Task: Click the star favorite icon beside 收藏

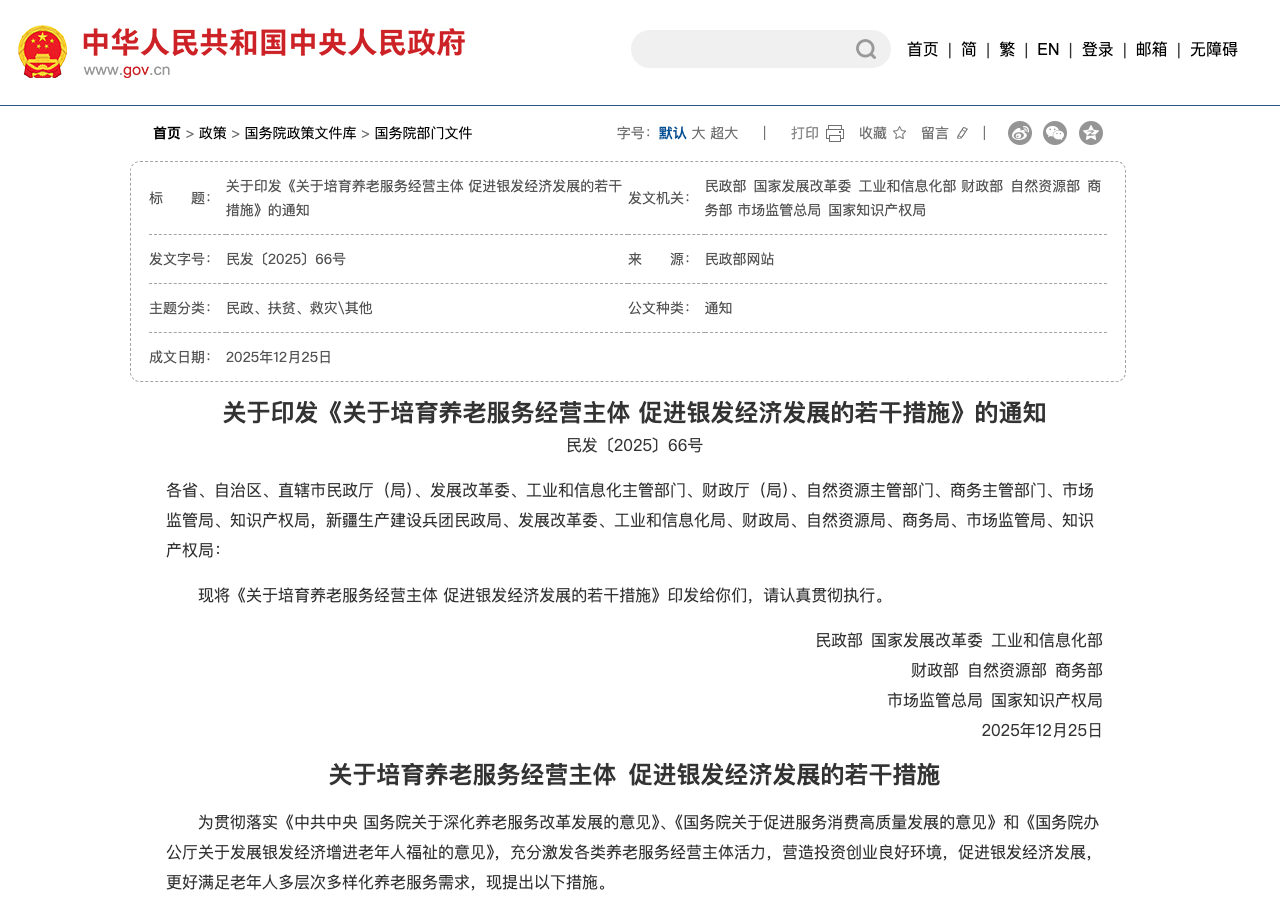Action: 899,133
